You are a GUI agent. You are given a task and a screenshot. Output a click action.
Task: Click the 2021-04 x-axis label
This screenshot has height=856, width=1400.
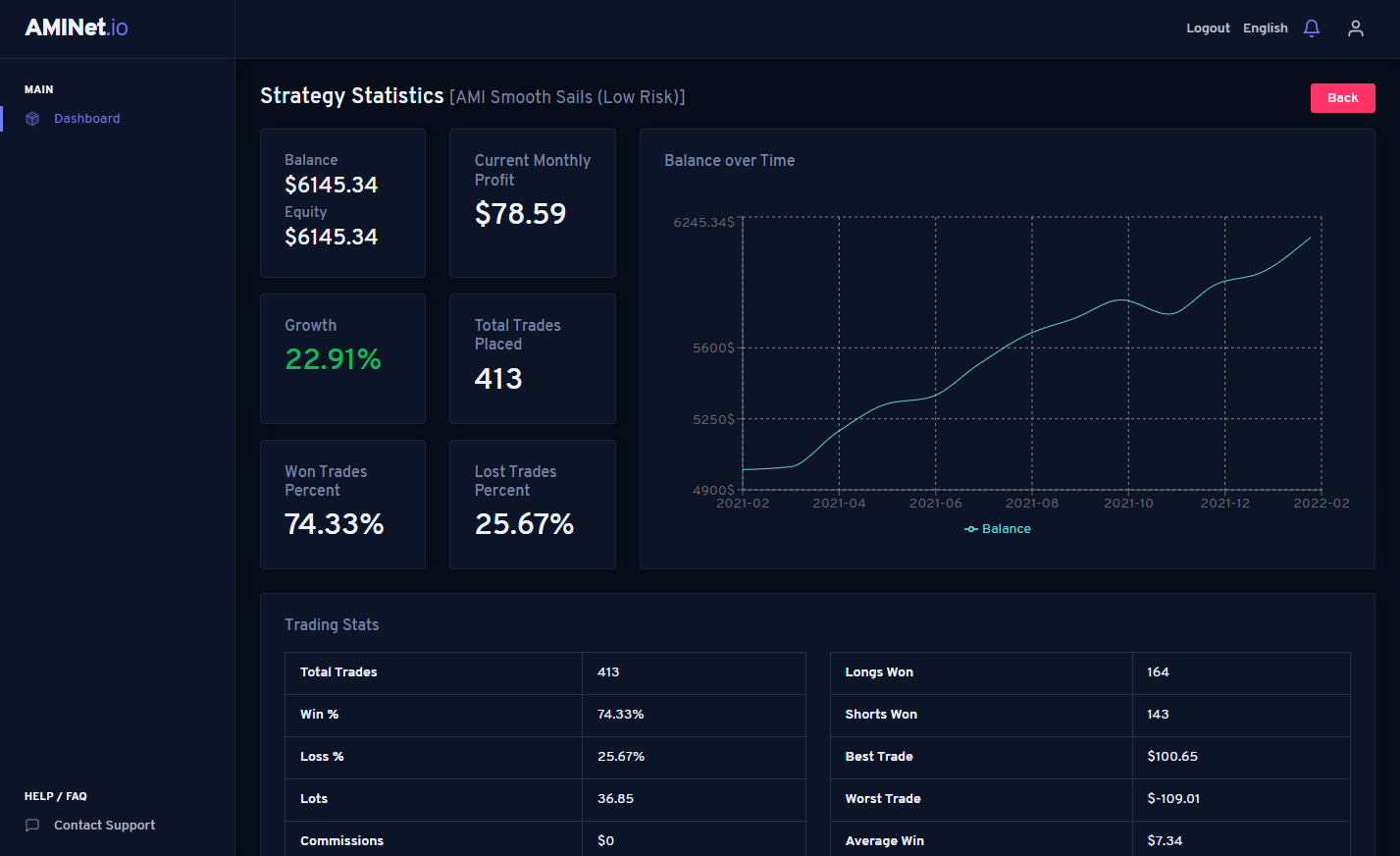point(839,504)
